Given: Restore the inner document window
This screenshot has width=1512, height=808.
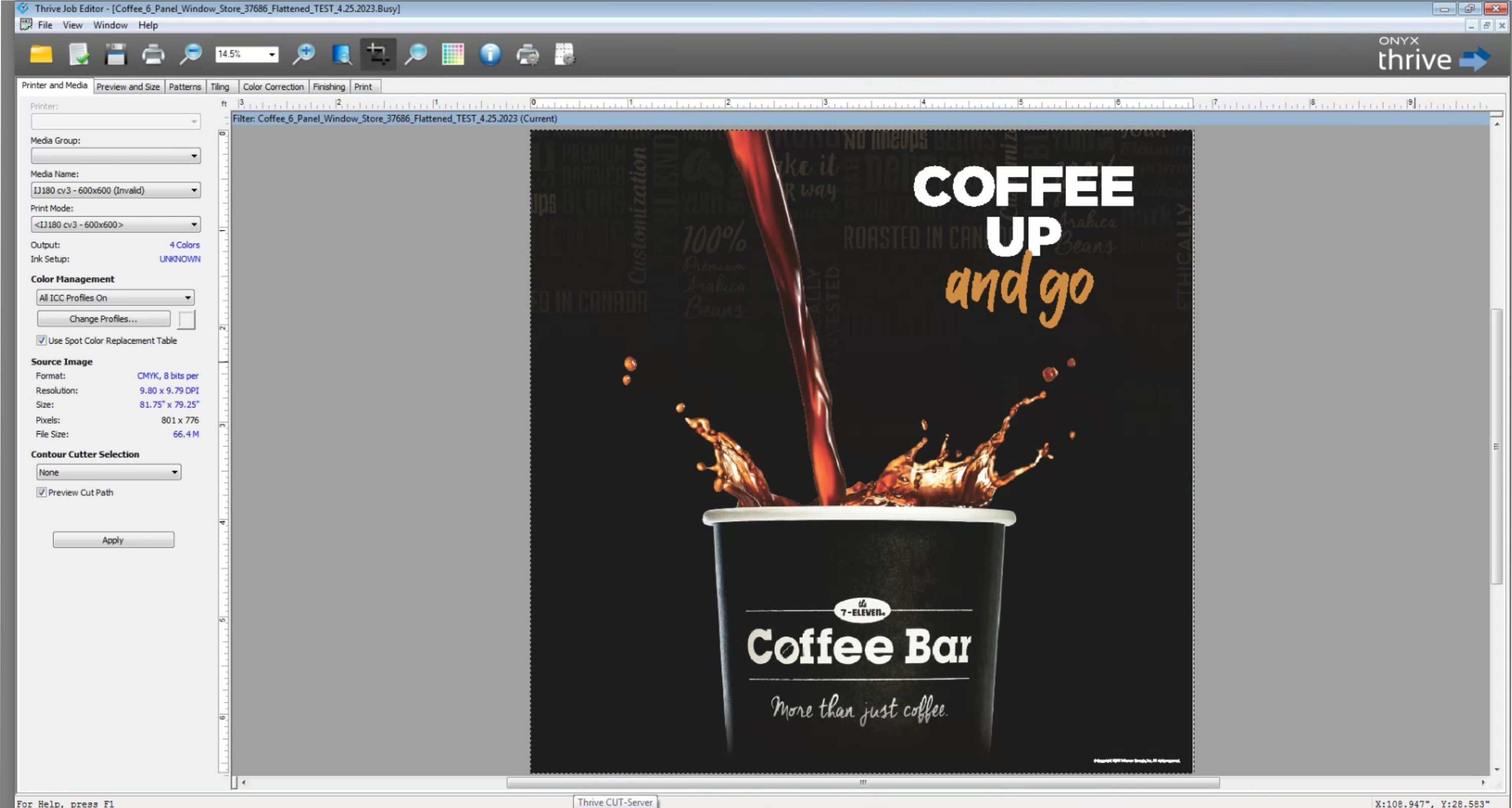Looking at the screenshot, I should pos(1487,25).
